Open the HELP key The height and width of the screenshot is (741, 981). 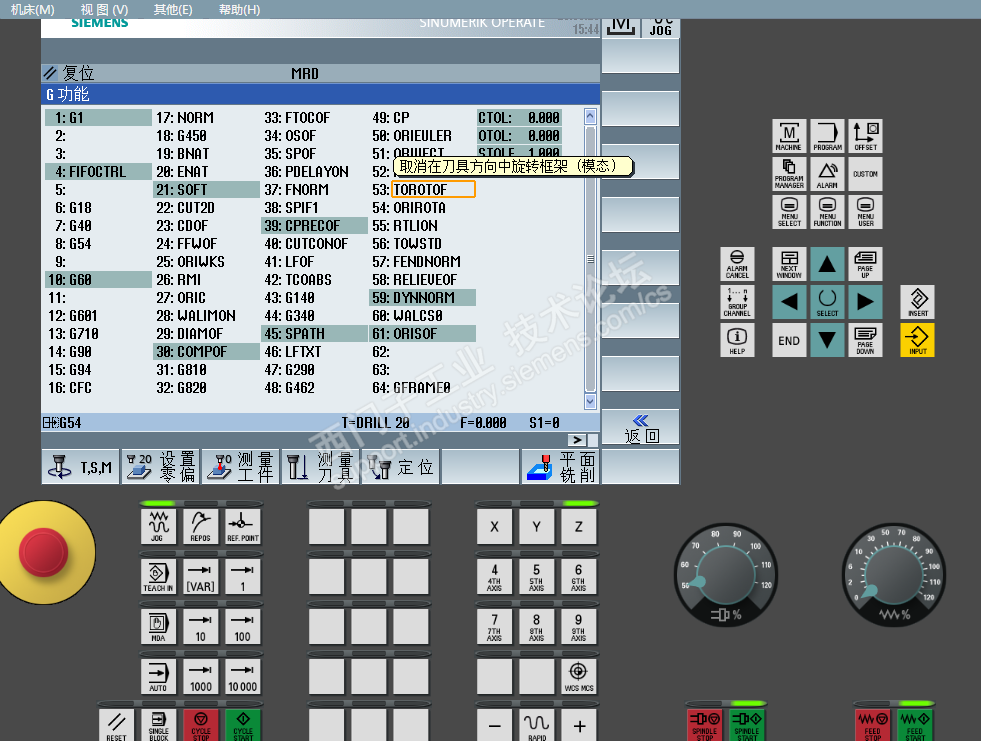(737, 340)
